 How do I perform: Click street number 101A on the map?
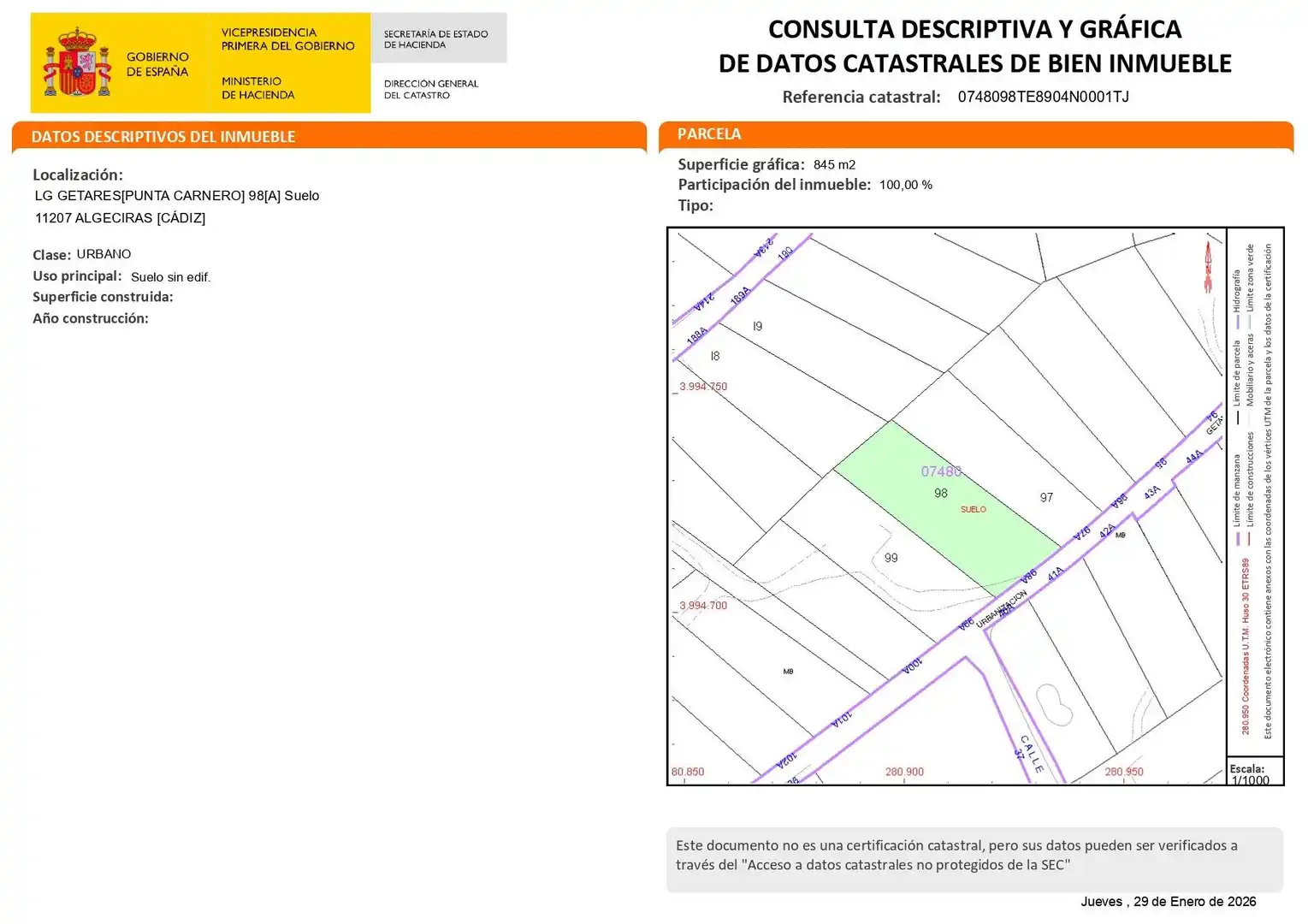point(842,720)
